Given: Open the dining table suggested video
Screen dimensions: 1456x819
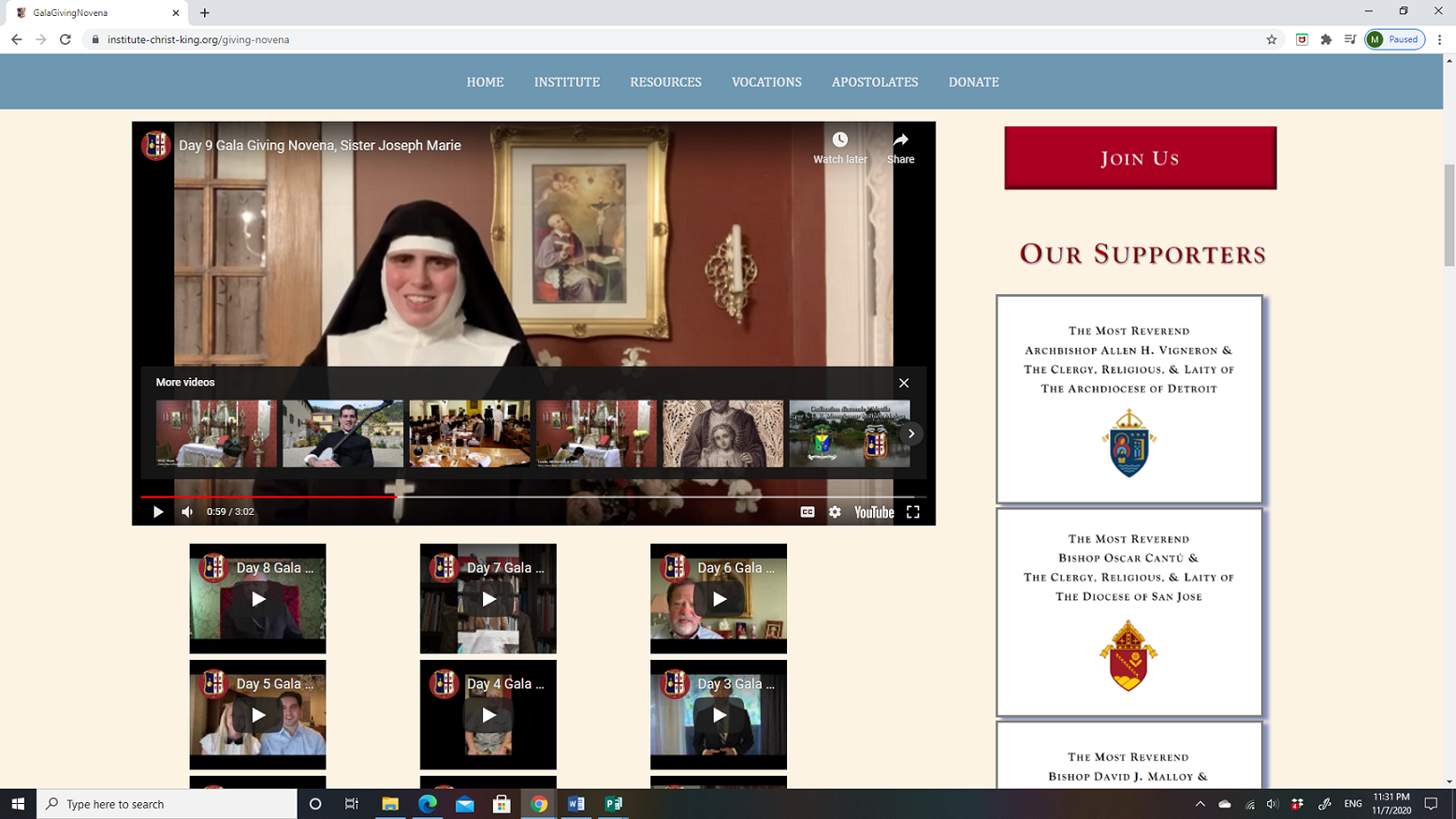Looking at the screenshot, I should point(470,433).
